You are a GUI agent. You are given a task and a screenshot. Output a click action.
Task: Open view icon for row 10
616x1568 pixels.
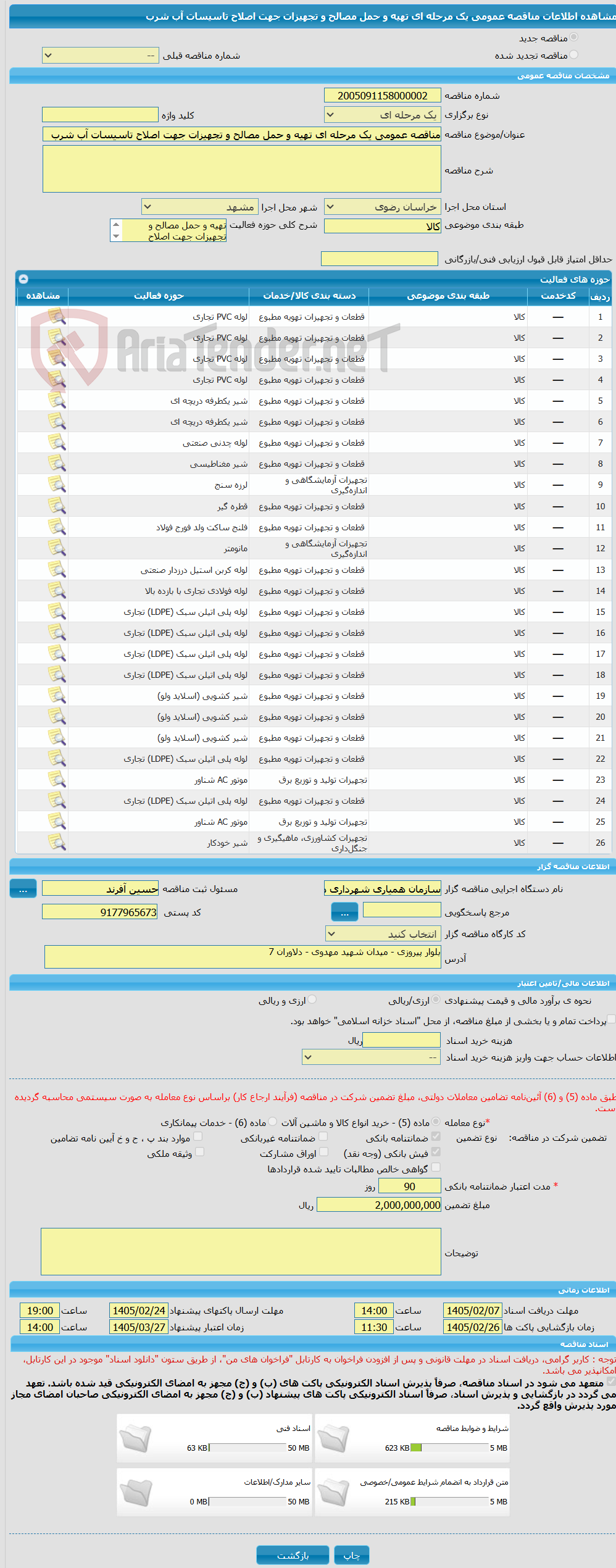point(57,506)
